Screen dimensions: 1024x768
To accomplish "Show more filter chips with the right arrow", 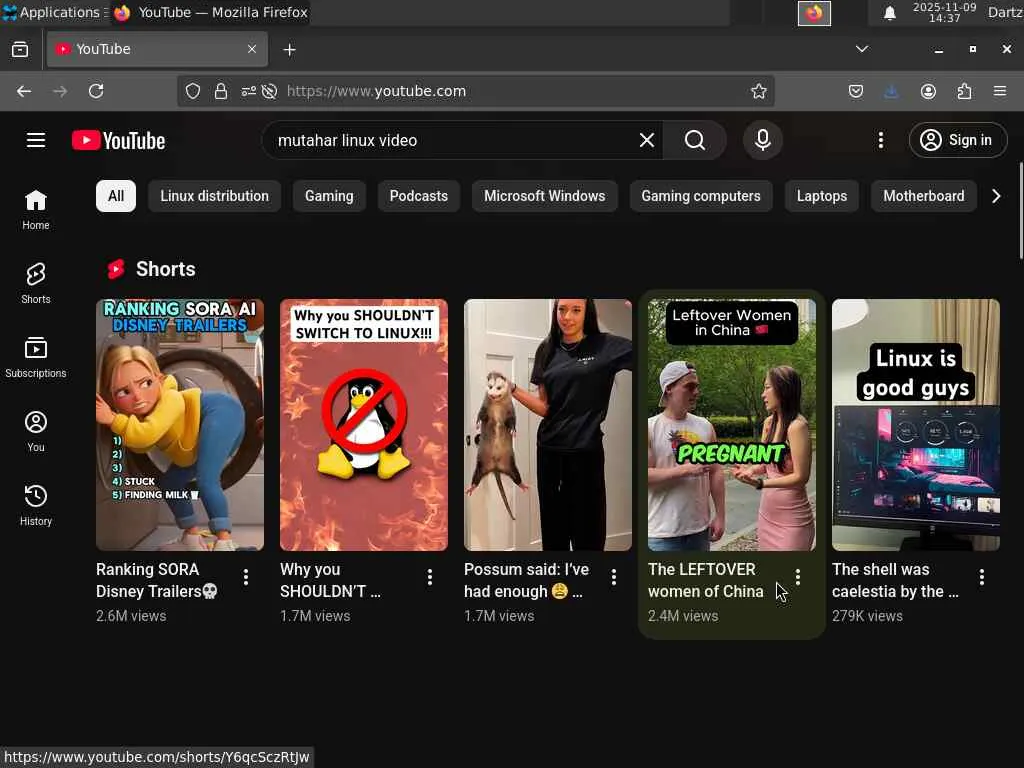I will coord(996,196).
